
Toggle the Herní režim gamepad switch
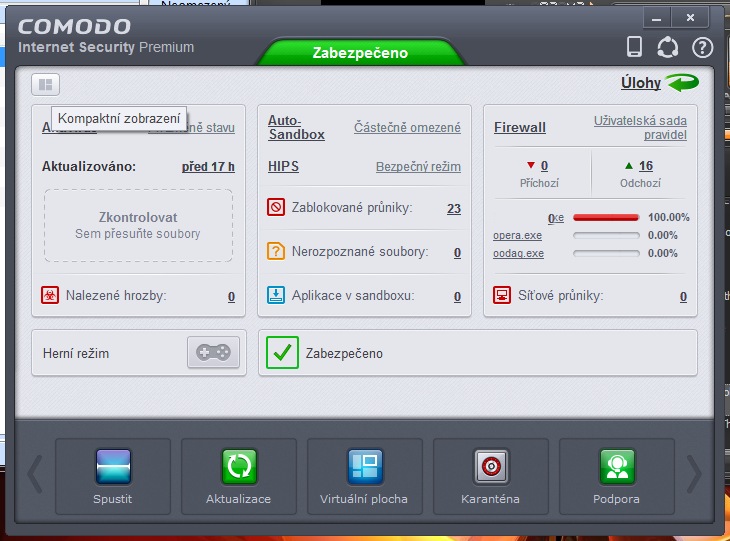click(213, 352)
